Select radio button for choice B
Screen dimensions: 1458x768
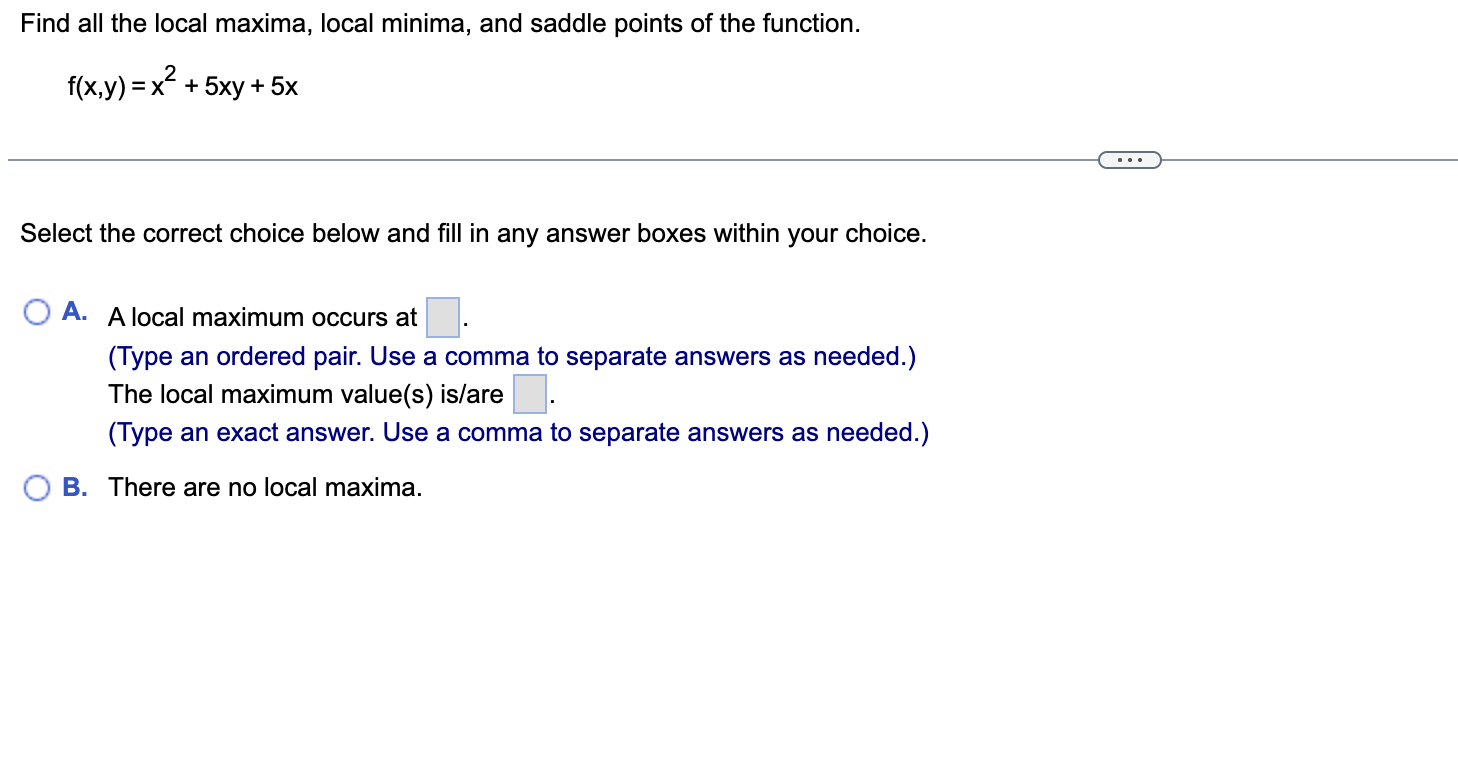pyautogui.click(x=36, y=487)
